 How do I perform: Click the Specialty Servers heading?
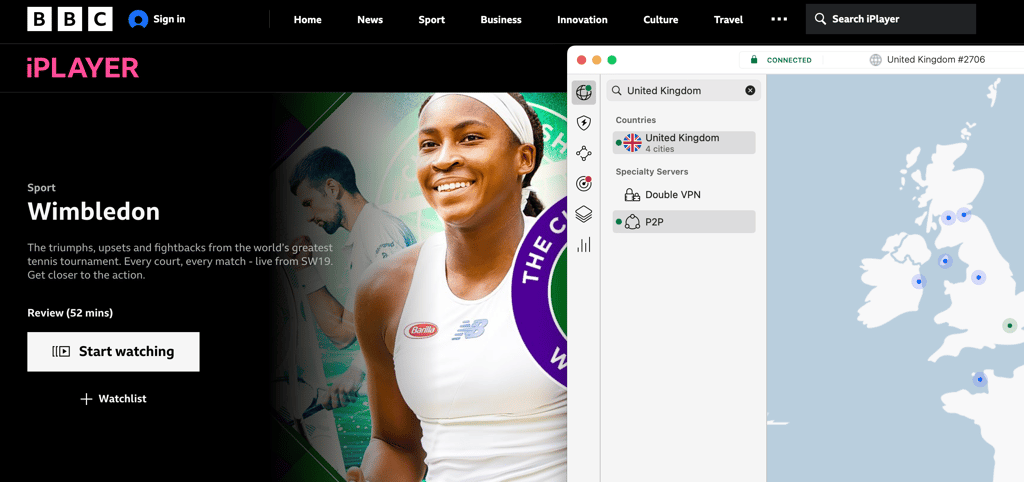(652, 172)
